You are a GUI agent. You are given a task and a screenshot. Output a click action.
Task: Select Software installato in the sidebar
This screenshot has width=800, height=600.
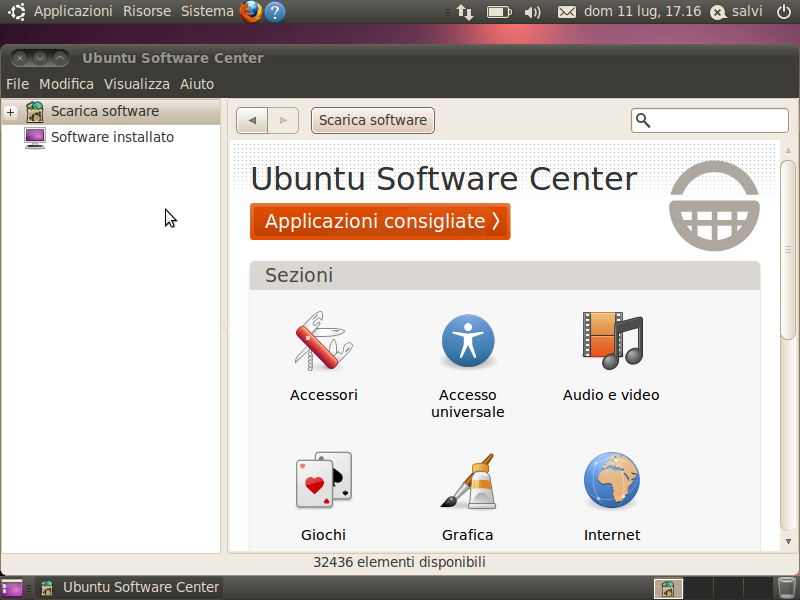click(112, 137)
